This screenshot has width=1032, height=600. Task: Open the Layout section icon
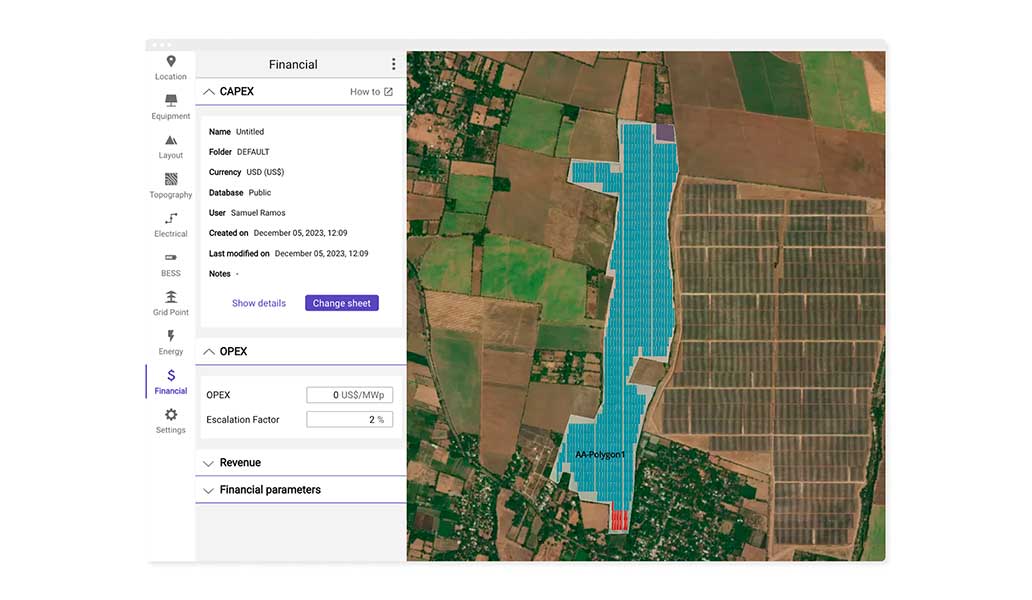(x=171, y=146)
